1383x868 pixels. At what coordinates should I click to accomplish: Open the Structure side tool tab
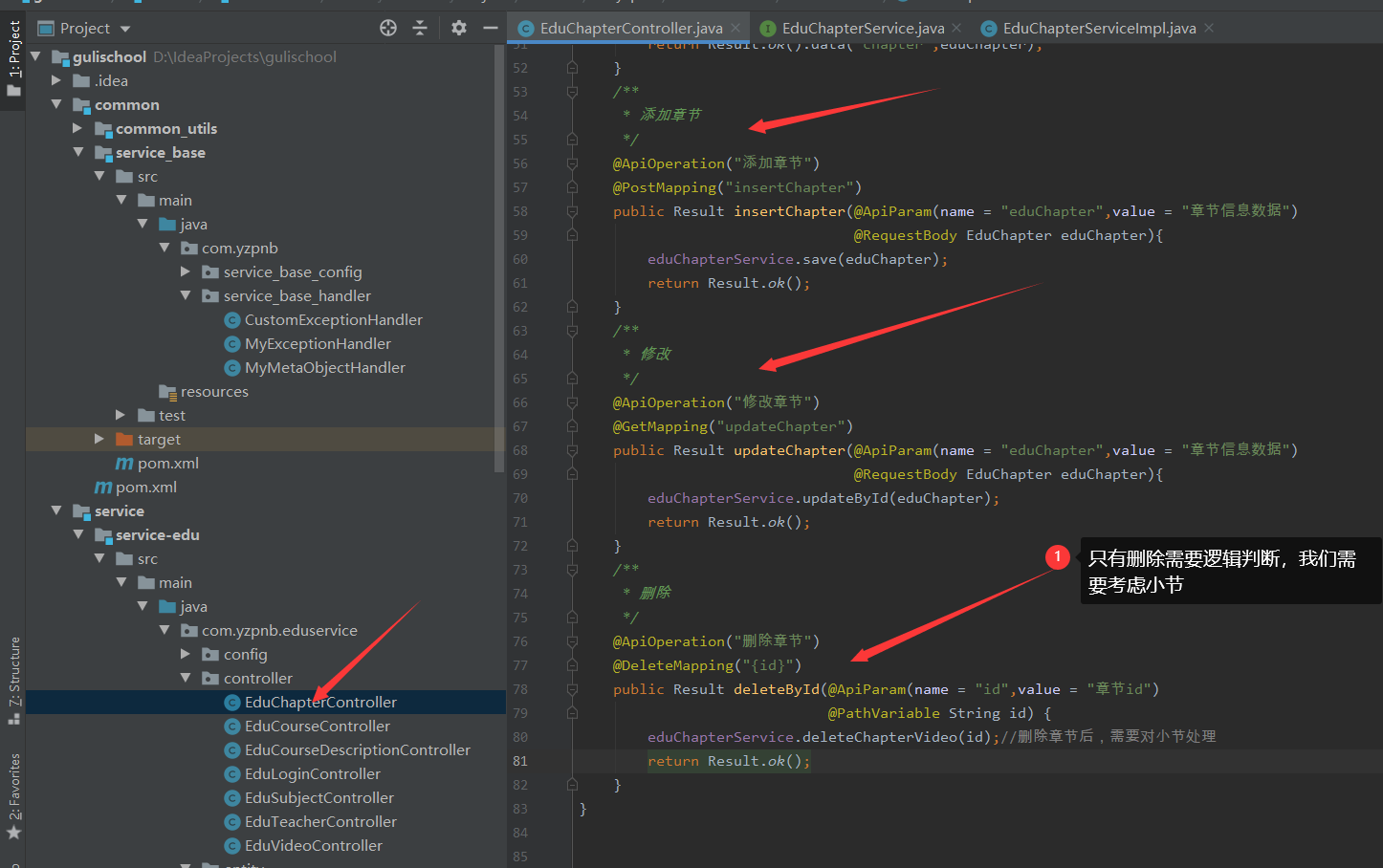click(x=13, y=679)
